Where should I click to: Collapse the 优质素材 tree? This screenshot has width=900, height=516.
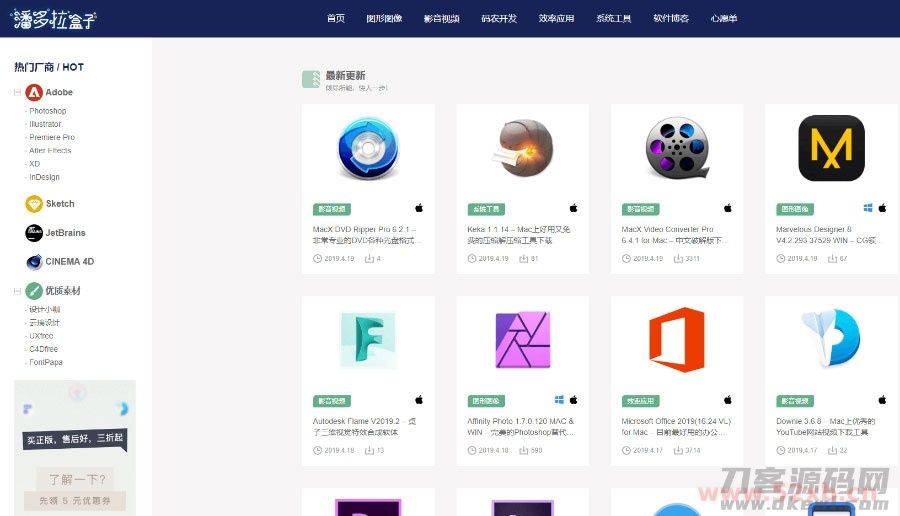17,291
